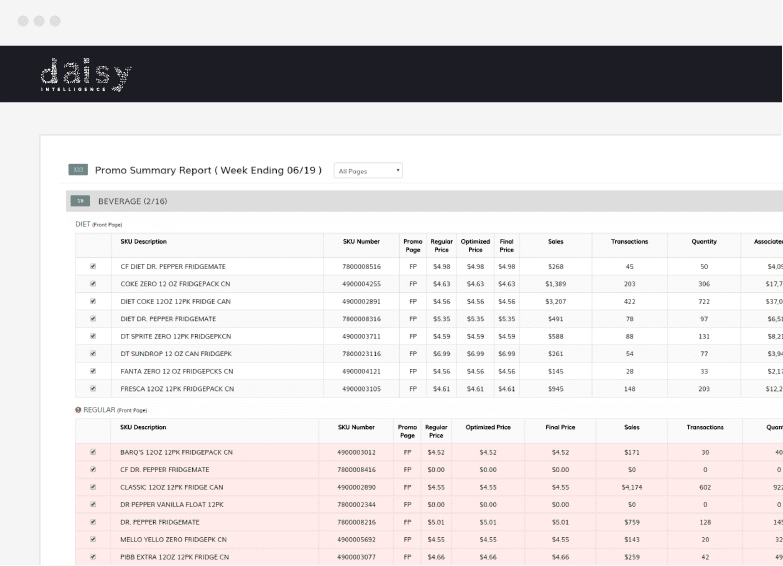Collapse the BEVERAGE (2/16) section header

424,201
